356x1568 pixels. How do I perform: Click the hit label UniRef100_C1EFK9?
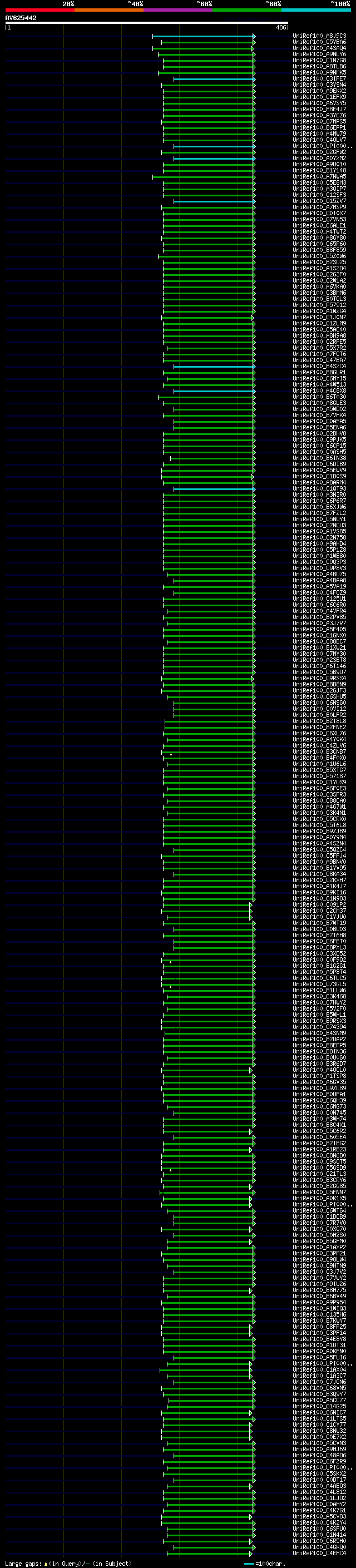(x=319, y=97)
